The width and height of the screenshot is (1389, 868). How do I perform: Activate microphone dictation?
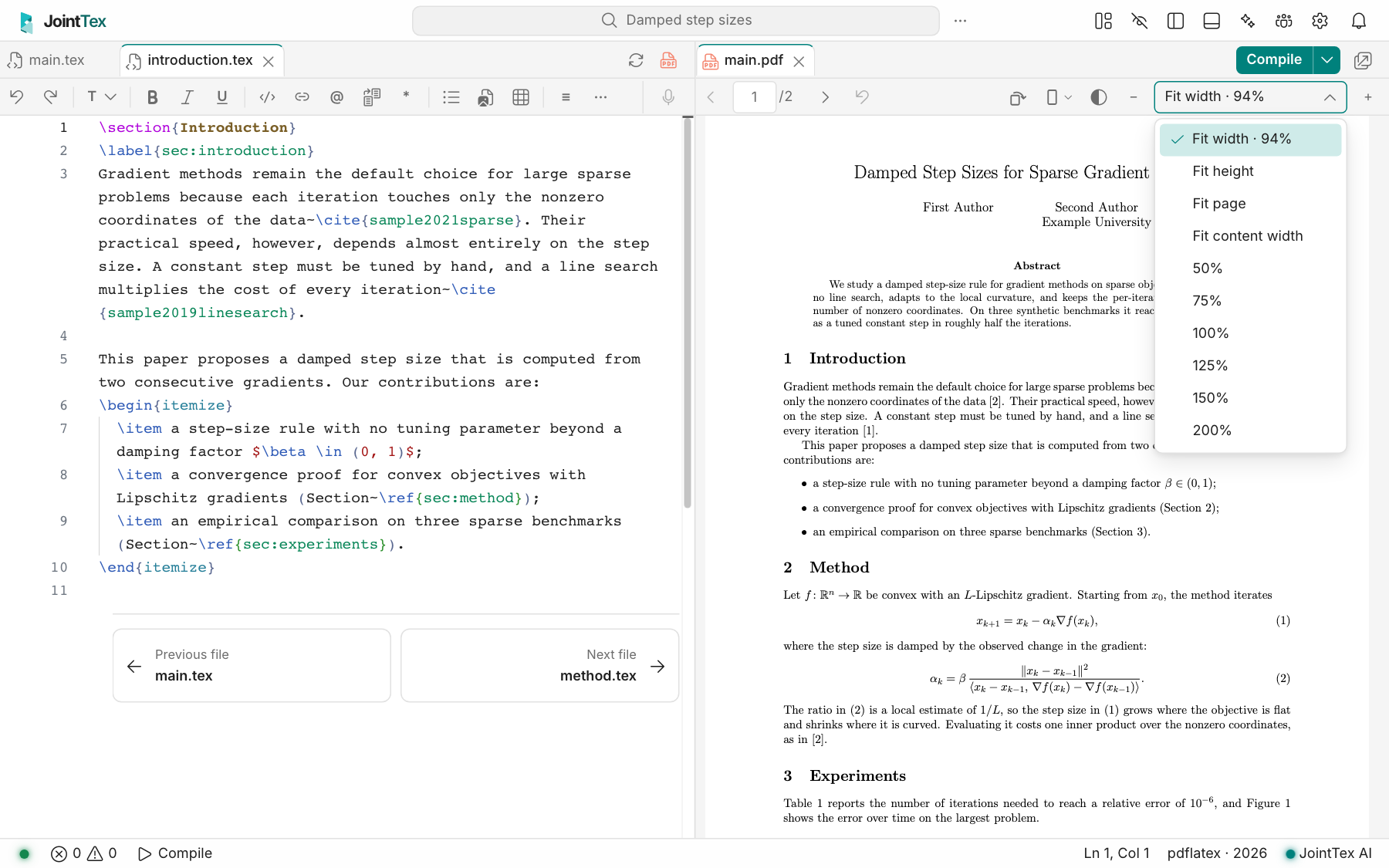(x=668, y=96)
